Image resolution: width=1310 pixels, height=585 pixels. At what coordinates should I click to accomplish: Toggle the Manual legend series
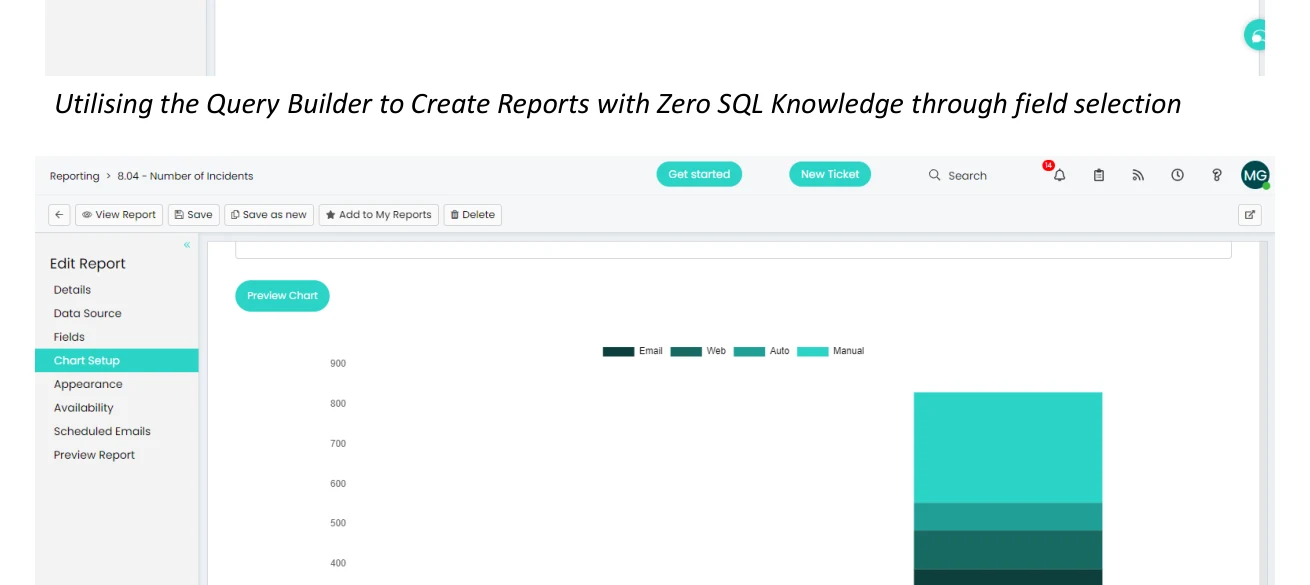click(830, 351)
